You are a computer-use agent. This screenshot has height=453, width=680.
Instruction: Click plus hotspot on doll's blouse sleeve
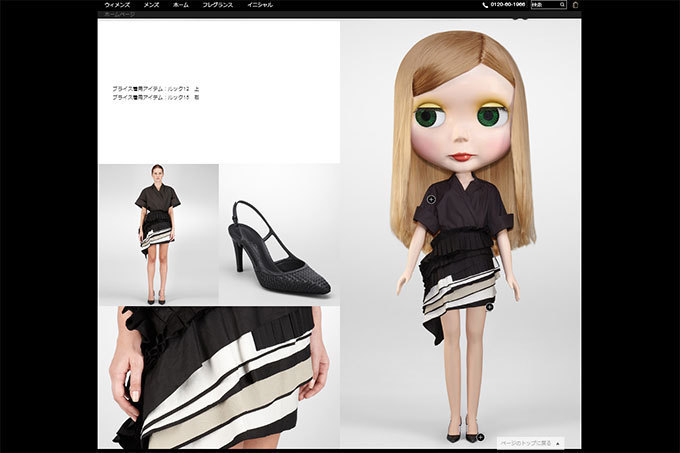[431, 199]
